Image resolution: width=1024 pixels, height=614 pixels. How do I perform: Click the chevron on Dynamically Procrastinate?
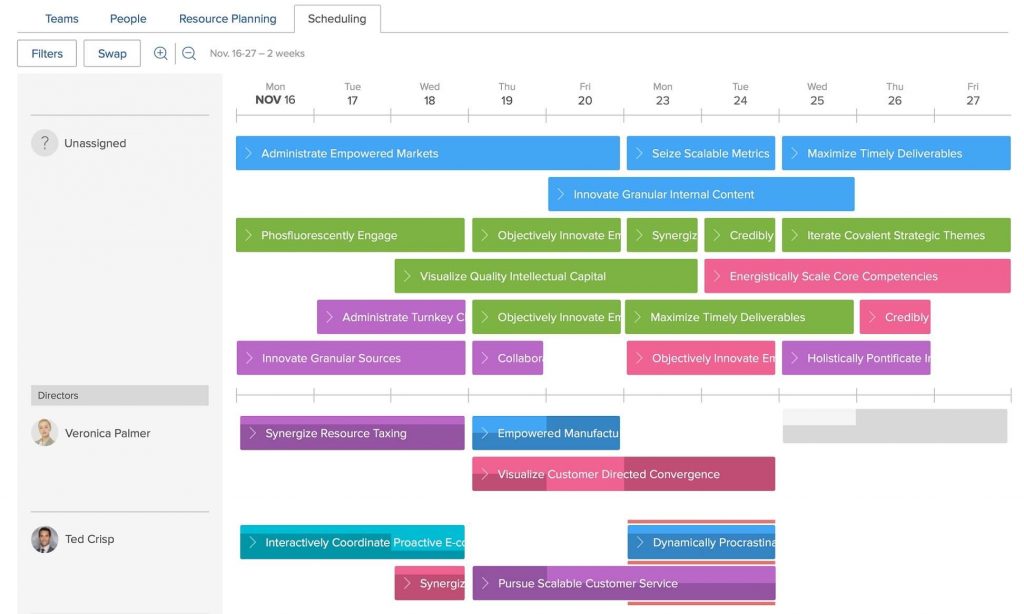coord(640,542)
